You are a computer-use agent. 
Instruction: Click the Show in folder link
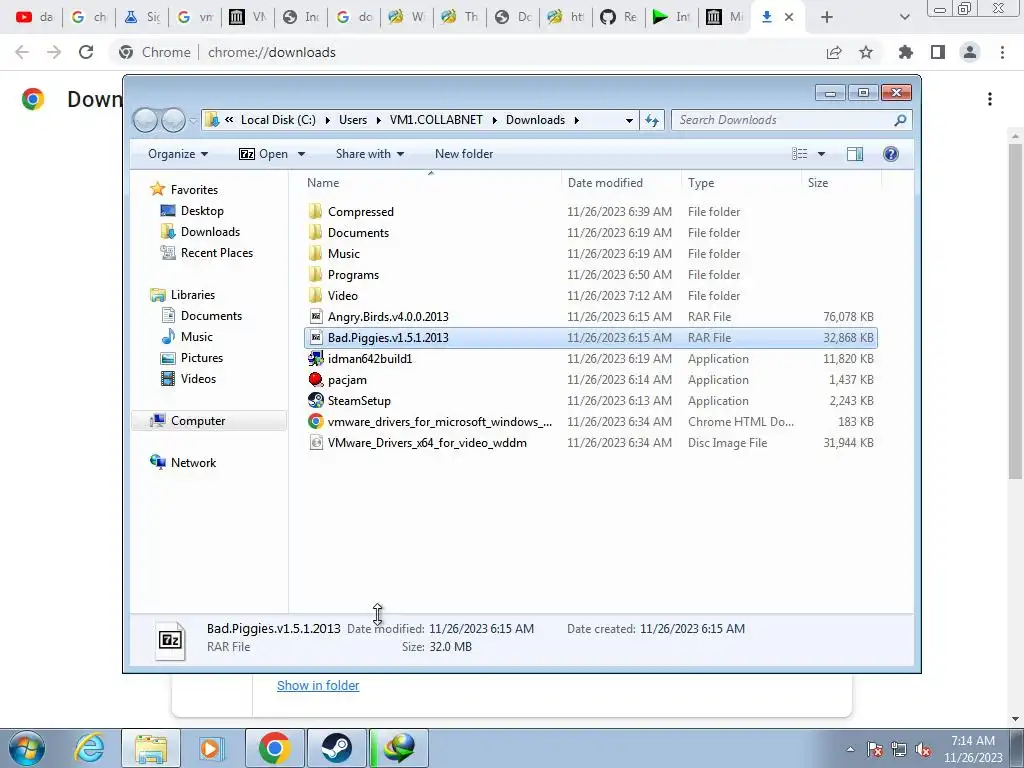click(x=318, y=685)
